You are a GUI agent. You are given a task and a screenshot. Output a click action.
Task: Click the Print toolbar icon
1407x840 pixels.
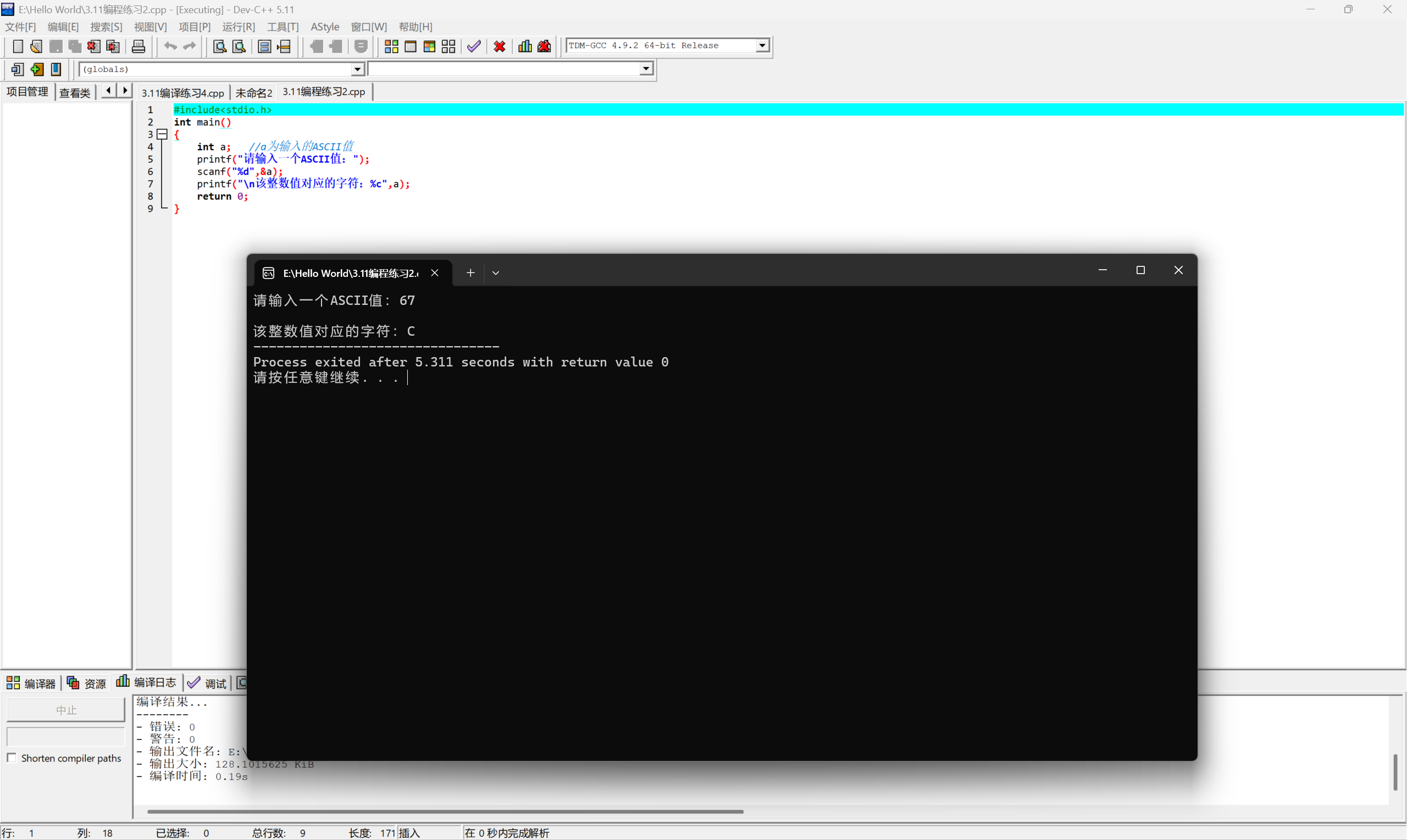(138, 46)
